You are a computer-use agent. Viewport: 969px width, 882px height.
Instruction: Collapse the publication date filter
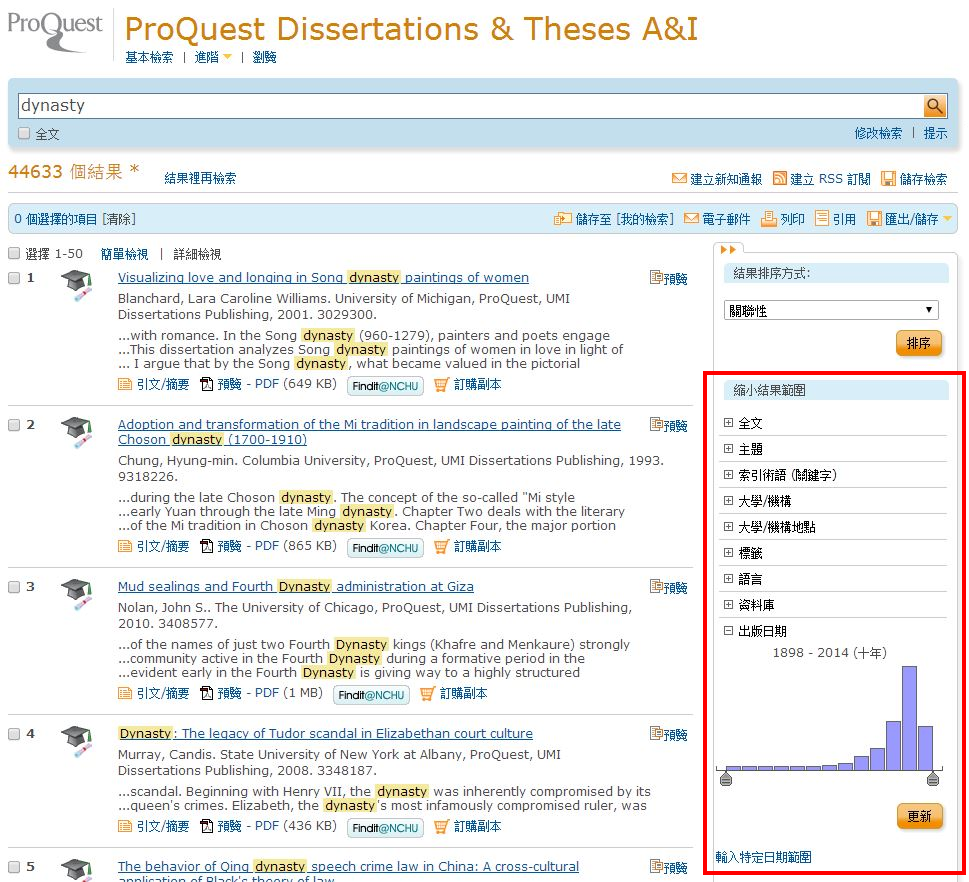coord(728,630)
